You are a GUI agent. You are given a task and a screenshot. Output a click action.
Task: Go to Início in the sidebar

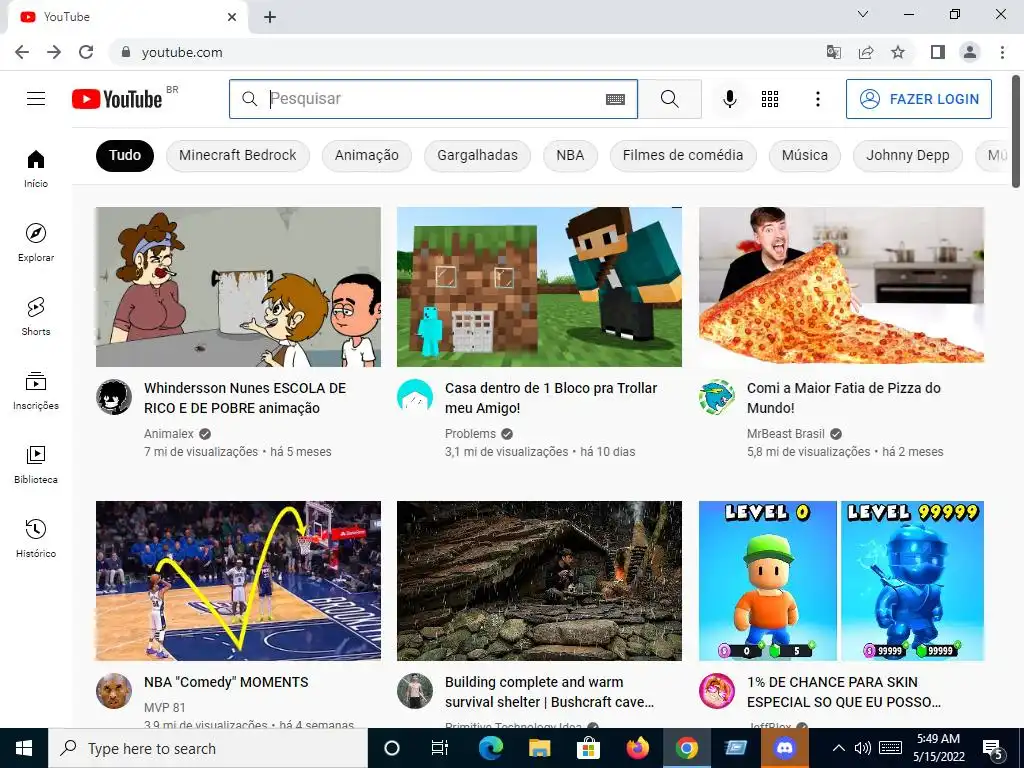[36, 168]
